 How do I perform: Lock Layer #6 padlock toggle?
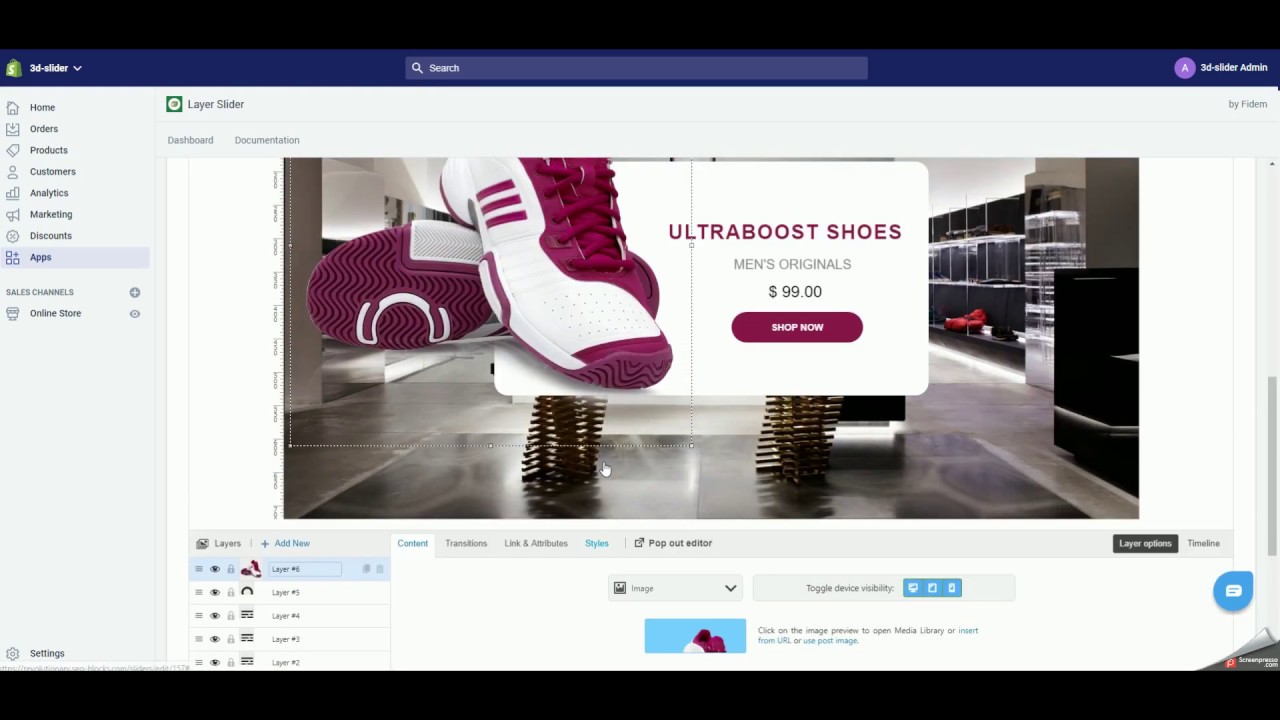(x=231, y=569)
